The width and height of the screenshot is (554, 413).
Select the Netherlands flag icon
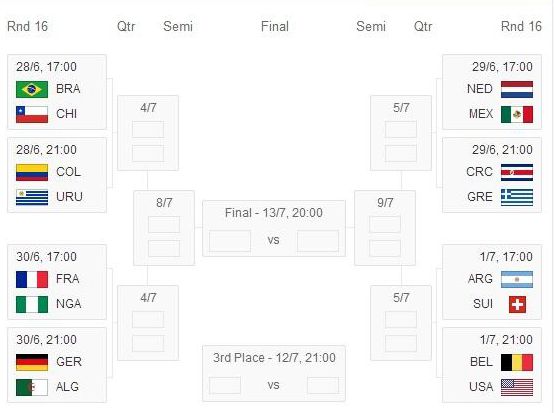[x=517, y=89]
